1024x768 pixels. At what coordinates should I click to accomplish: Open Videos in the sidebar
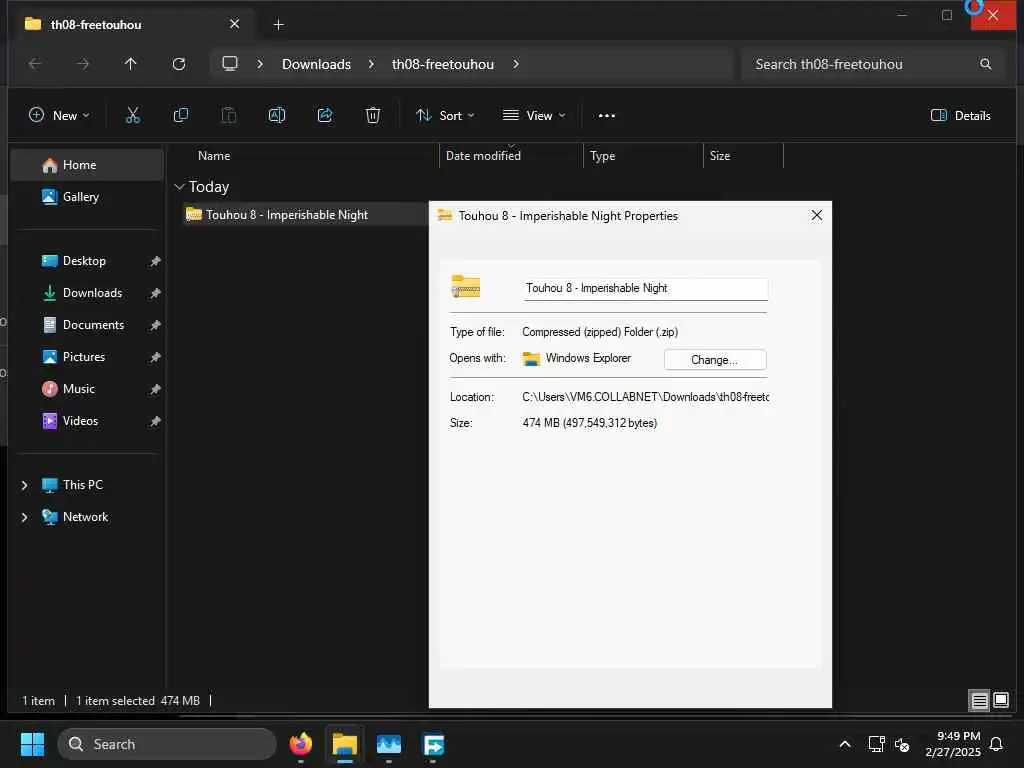[x=87, y=421]
